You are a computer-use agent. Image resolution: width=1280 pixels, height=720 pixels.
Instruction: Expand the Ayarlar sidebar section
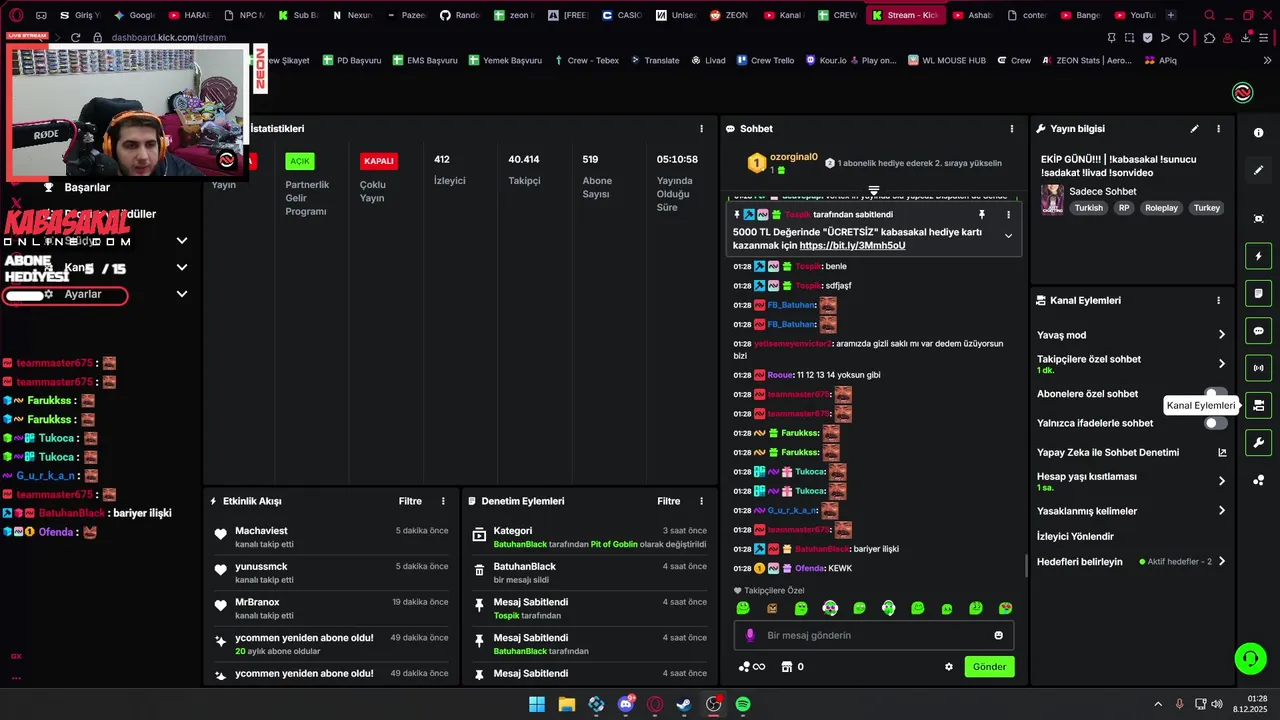point(182,294)
